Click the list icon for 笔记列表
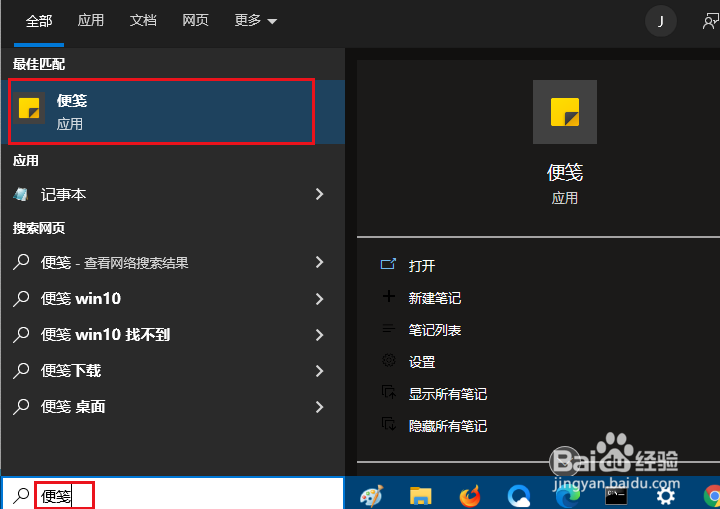The image size is (720, 509). tap(388, 328)
